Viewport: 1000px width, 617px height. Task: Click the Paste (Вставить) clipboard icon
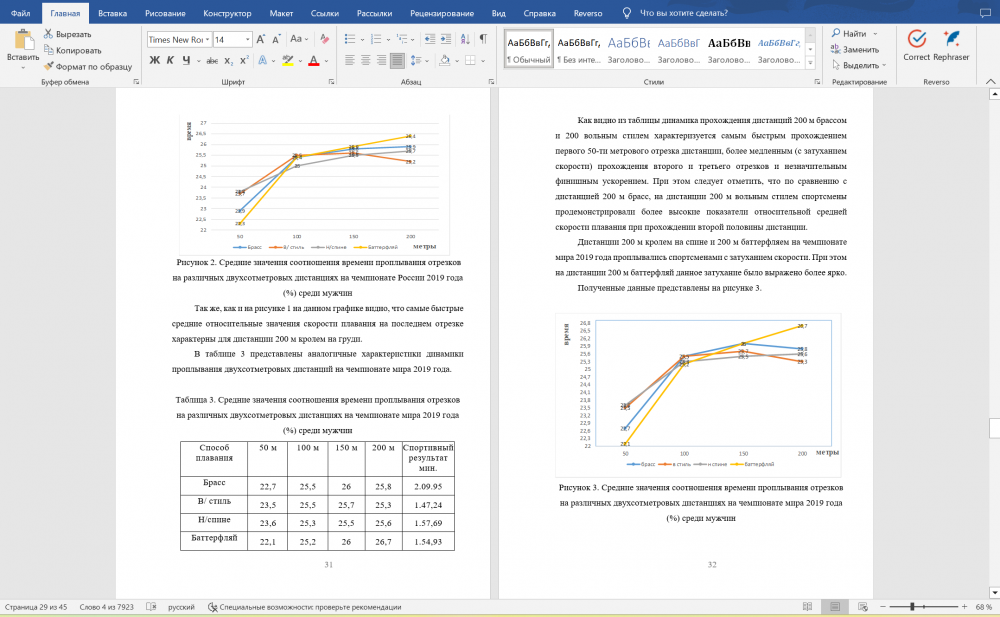pos(24,40)
